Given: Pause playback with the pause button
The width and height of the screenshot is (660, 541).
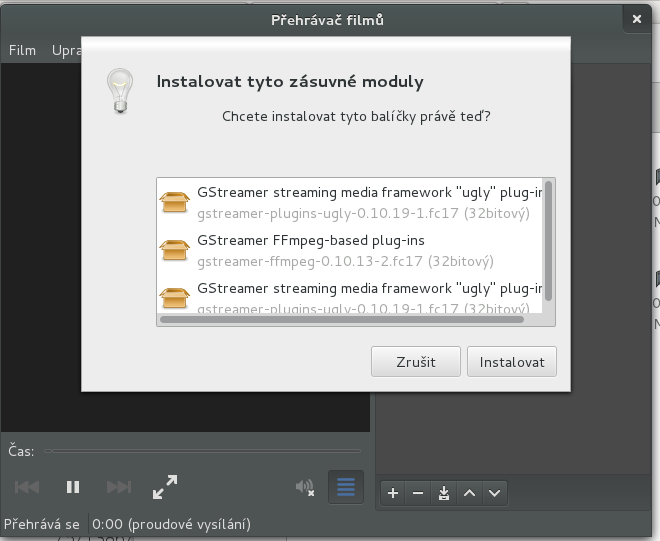Looking at the screenshot, I should [x=73, y=487].
